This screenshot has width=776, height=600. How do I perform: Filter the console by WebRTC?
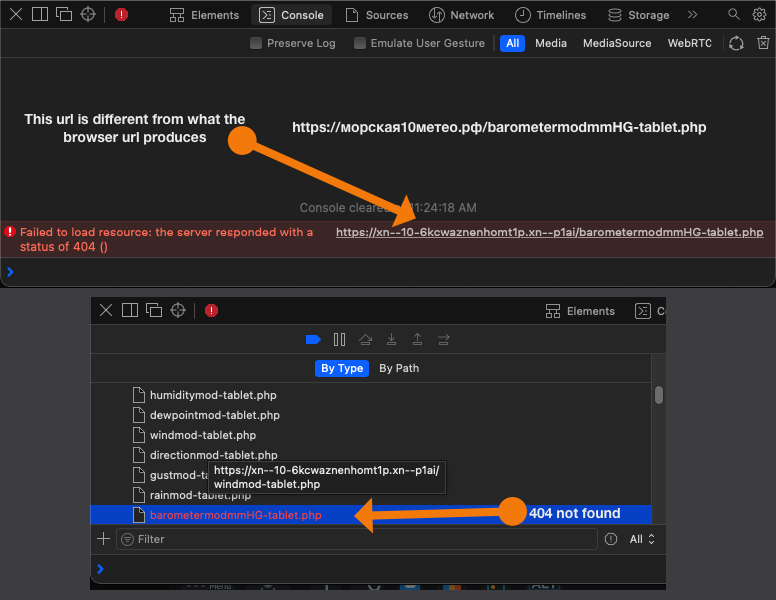(689, 43)
